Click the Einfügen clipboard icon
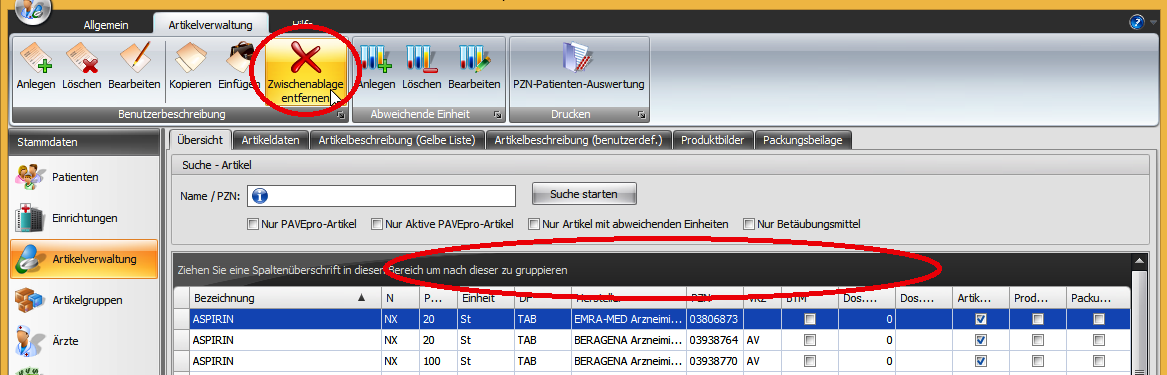This screenshot has width=1167, height=375. click(239, 58)
